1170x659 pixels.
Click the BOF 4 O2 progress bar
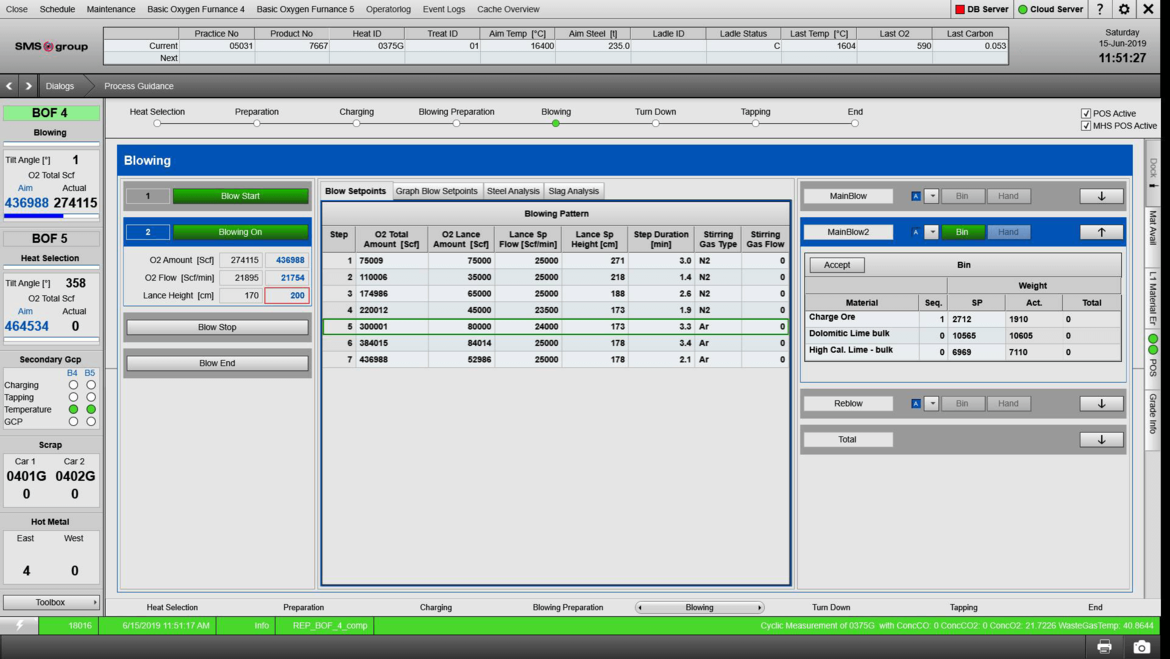pos(51,216)
